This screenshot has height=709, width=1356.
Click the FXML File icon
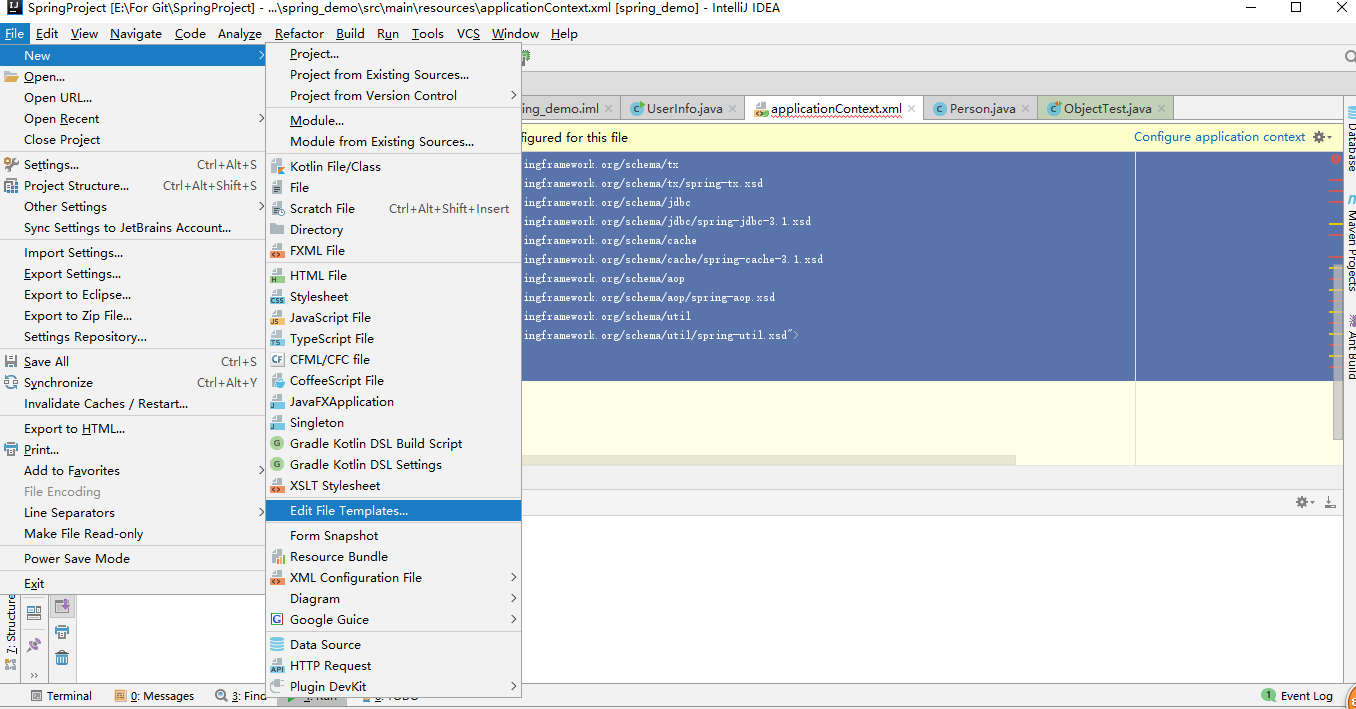click(277, 251)
